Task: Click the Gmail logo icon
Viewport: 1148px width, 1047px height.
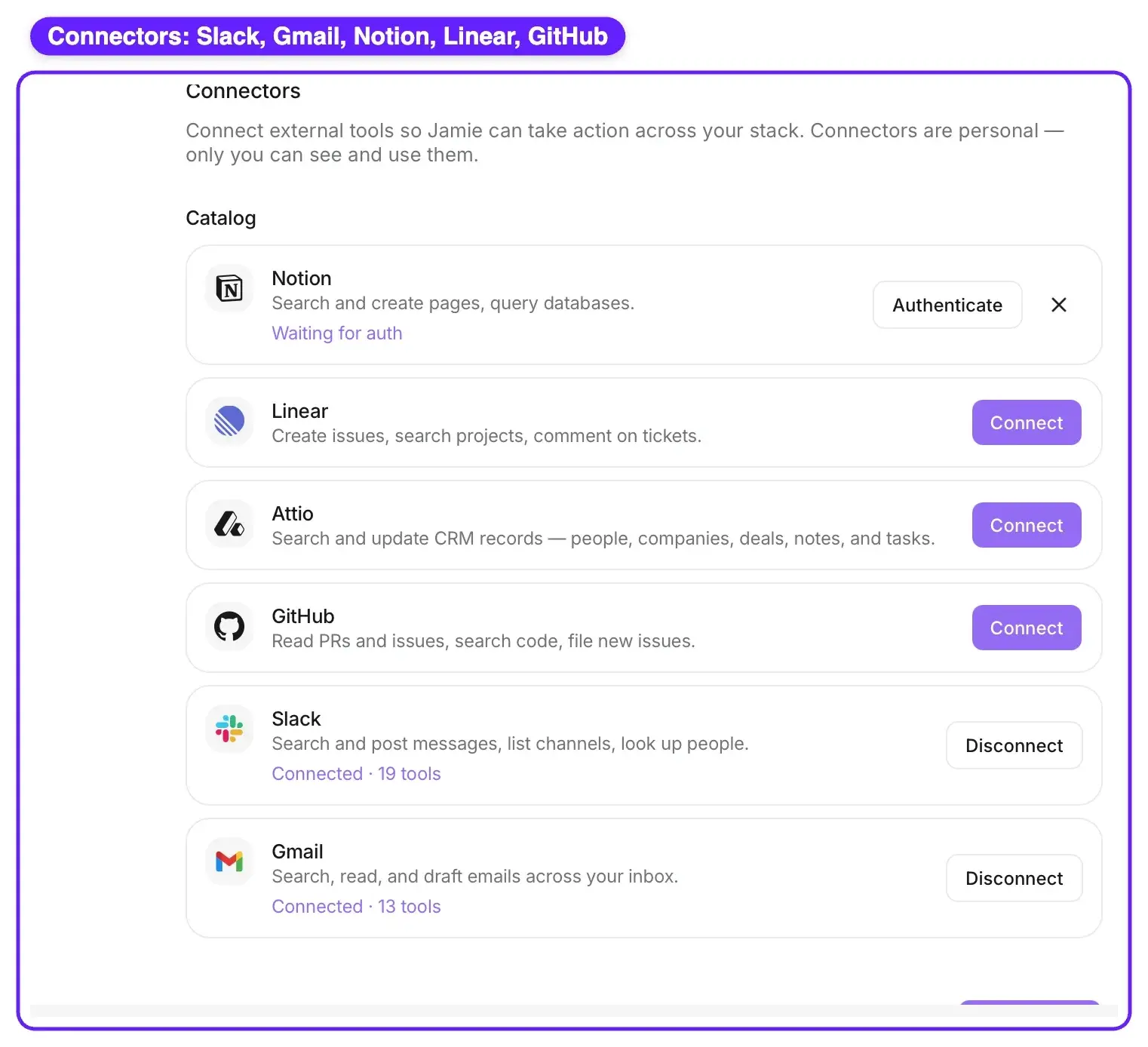Action: 229,861
